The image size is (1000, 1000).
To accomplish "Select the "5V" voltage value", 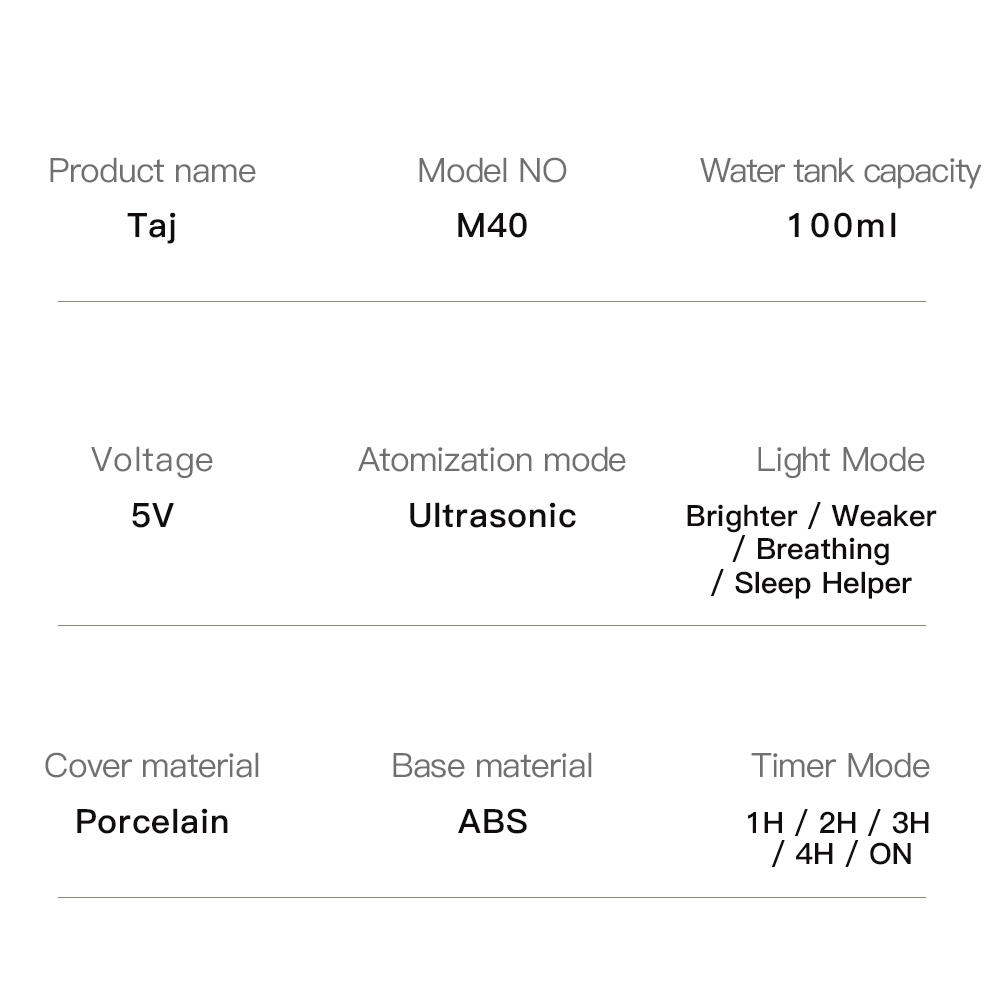I will [x=152, y=516].
